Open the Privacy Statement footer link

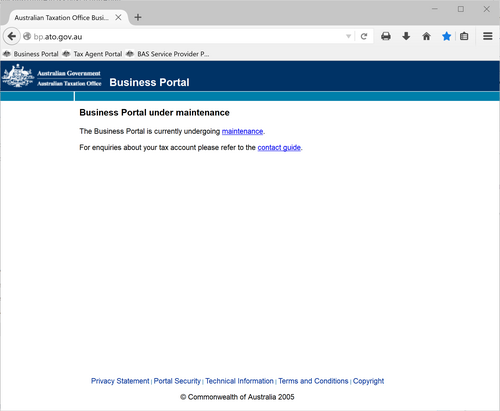[120, 381]
